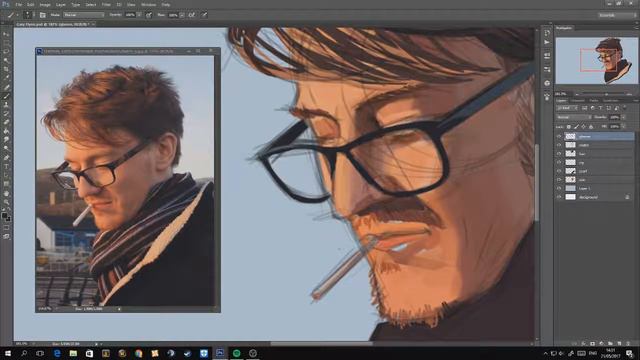The image size is (640, 360).
Task: Open the tool preset picker arrow
Action: coord(17,15)
